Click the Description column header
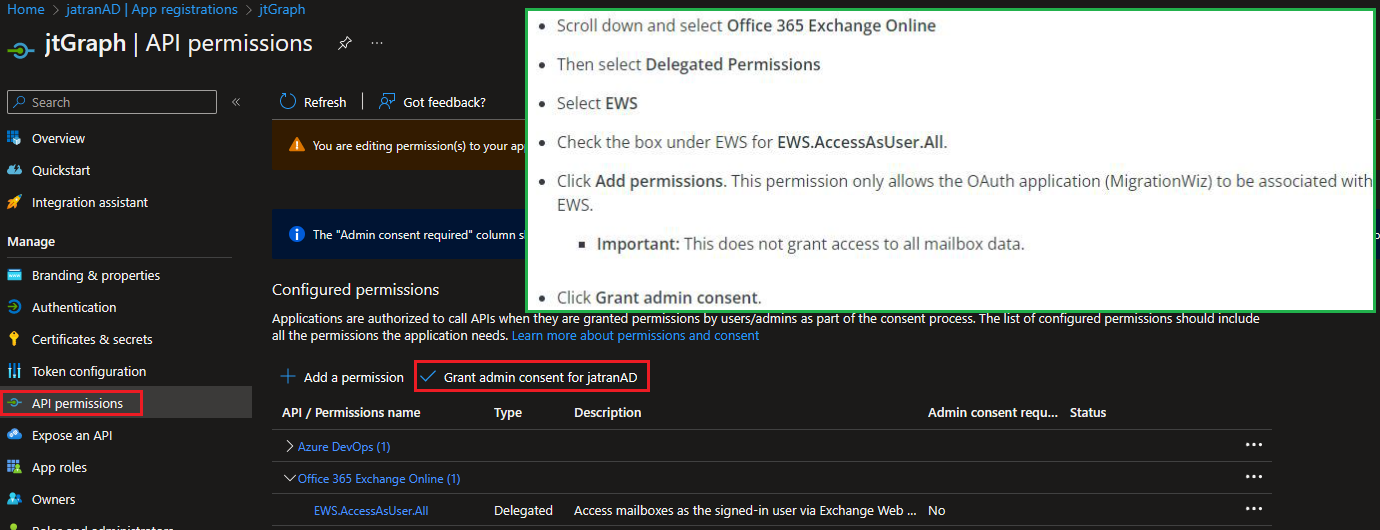 coord(608,412)
